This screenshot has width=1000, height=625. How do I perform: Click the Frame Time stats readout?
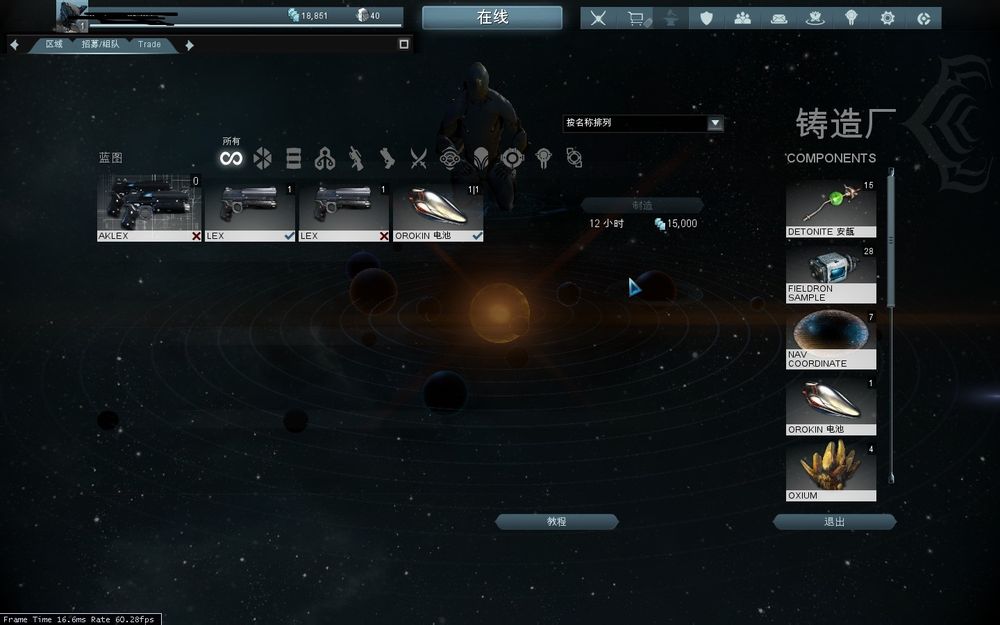[x=79, y=619]
